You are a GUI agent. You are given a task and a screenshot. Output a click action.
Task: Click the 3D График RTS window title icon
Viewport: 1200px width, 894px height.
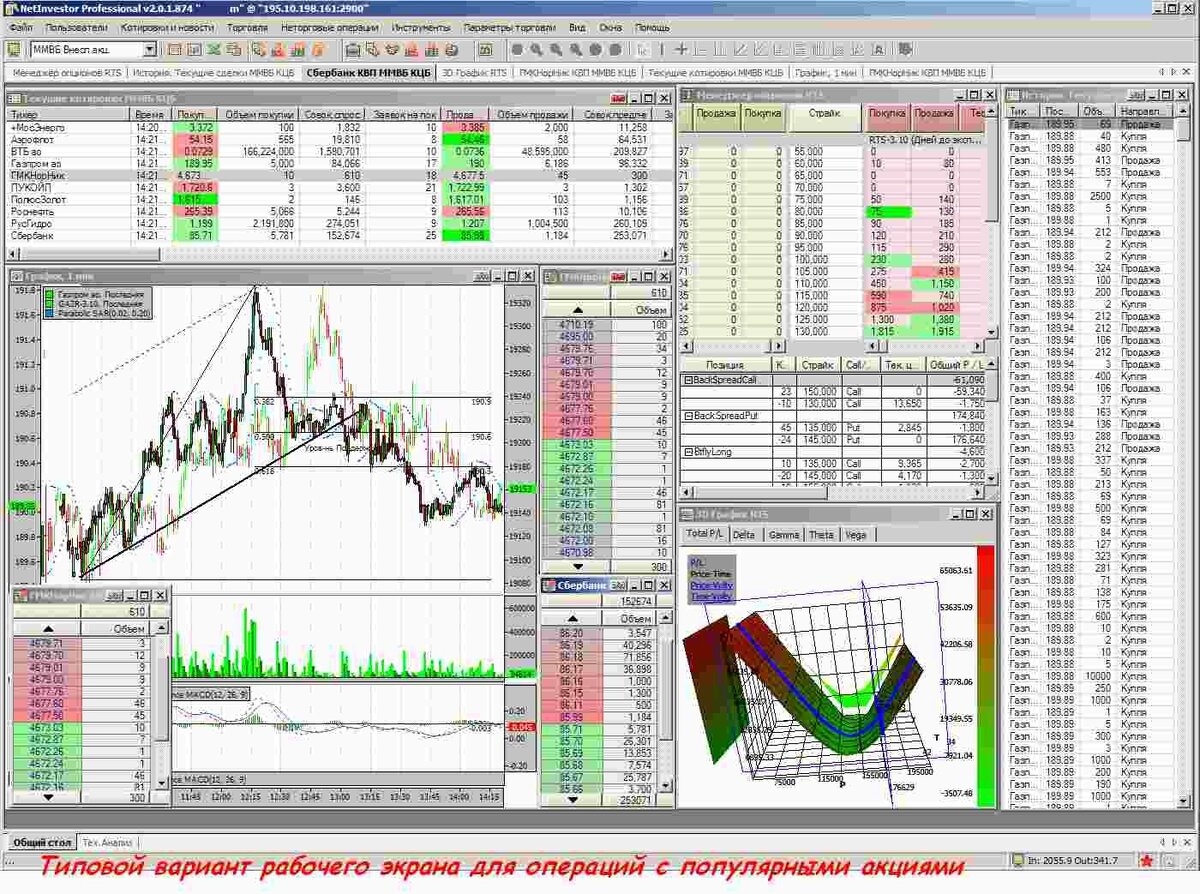coord(689,514)
